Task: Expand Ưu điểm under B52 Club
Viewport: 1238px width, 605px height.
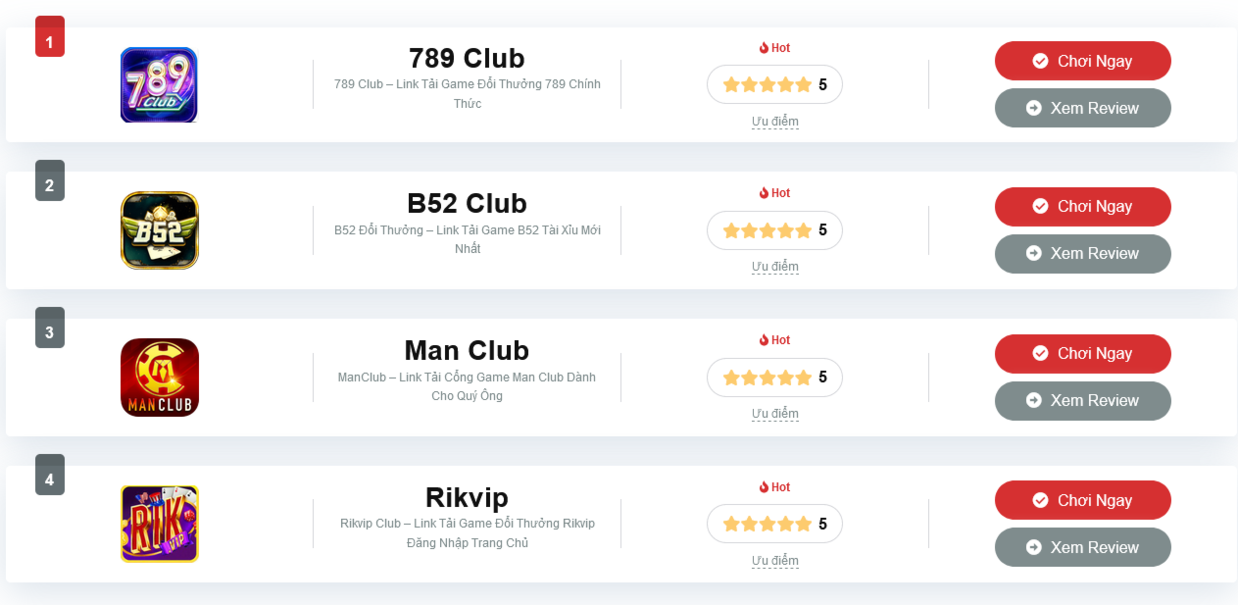Action: tap(775, 266)
